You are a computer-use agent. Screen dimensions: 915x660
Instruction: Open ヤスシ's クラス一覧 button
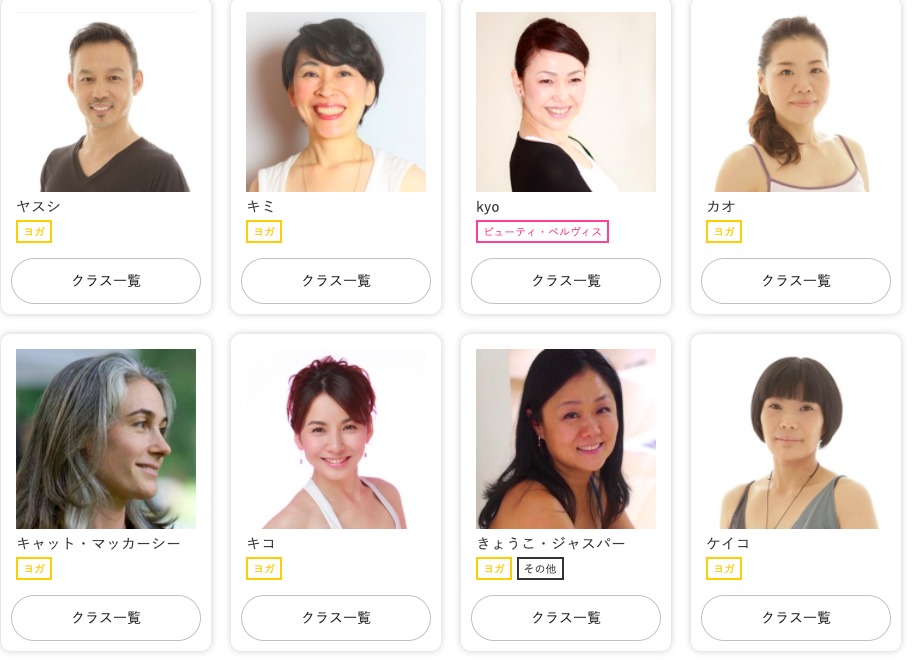click(106, 281)
